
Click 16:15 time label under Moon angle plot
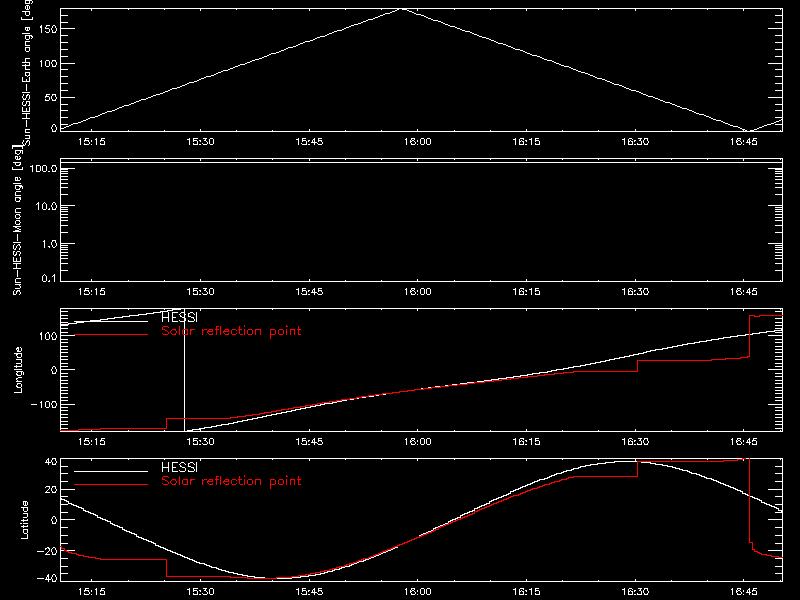point(526,292)
